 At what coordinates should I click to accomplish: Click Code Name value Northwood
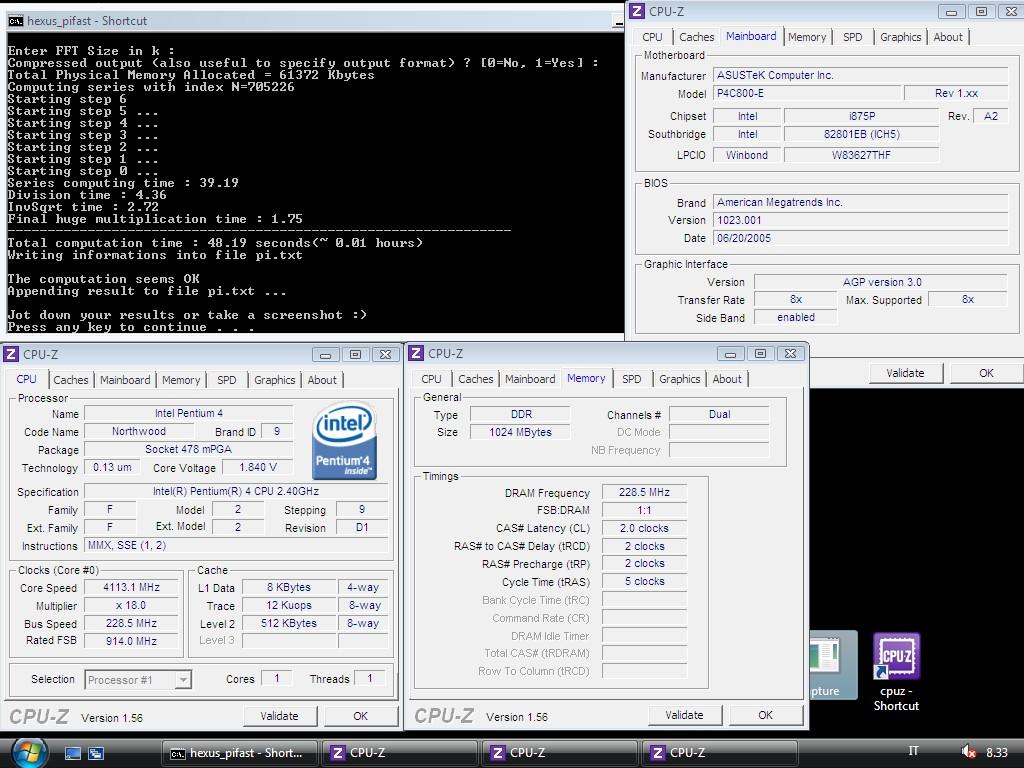click(x=138, y=431)
